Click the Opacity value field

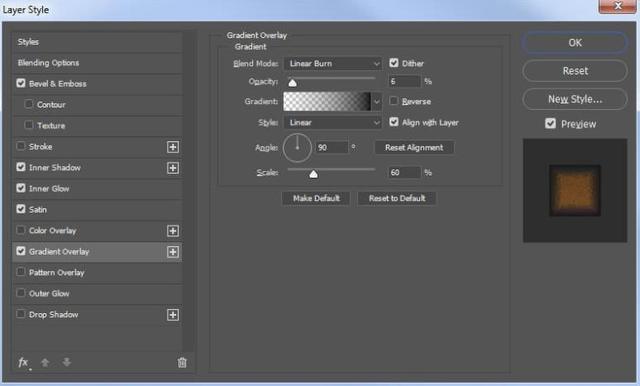click(x=404, y=81)
